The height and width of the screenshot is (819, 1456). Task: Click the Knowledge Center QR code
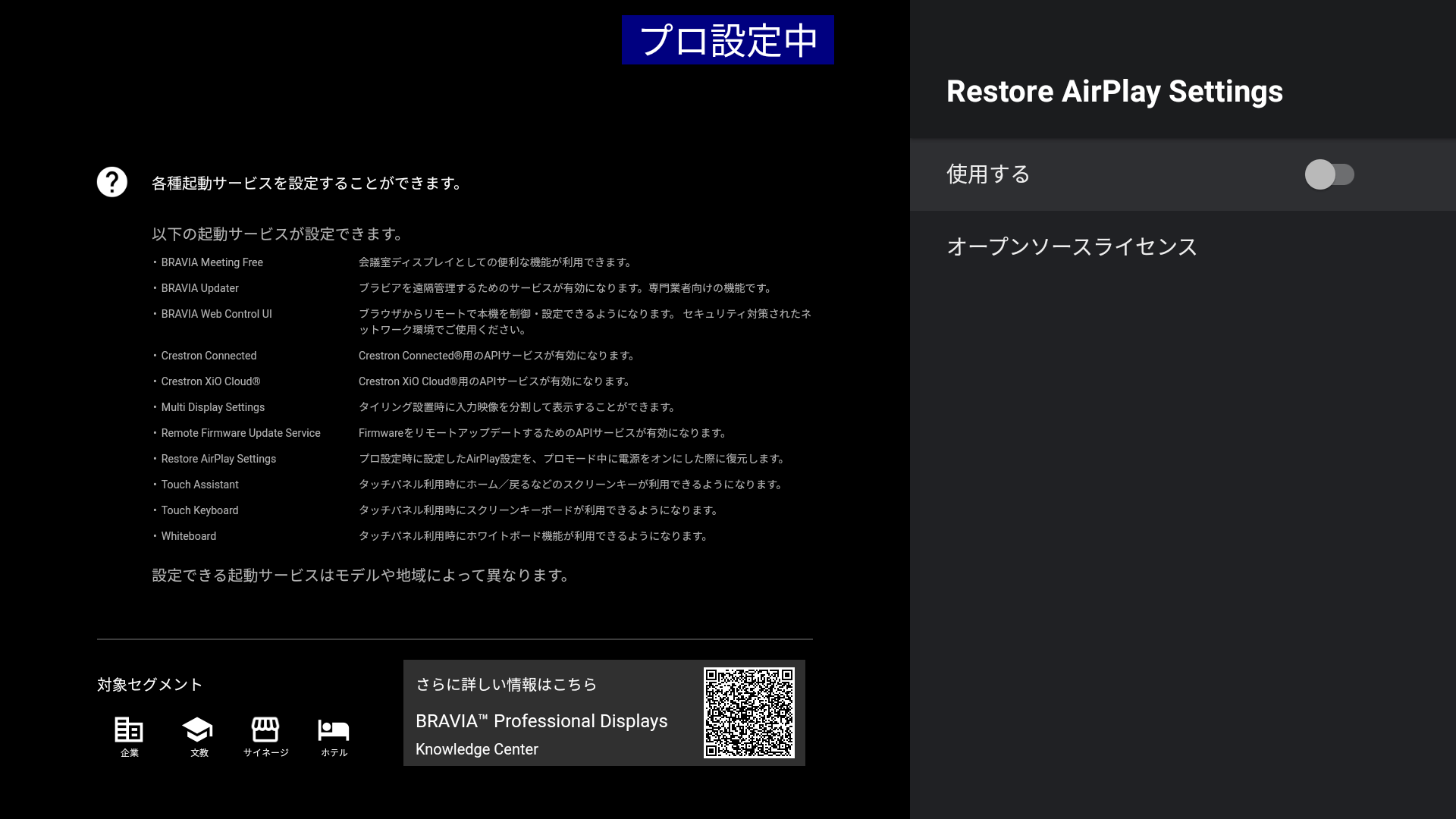pos(748,712)
